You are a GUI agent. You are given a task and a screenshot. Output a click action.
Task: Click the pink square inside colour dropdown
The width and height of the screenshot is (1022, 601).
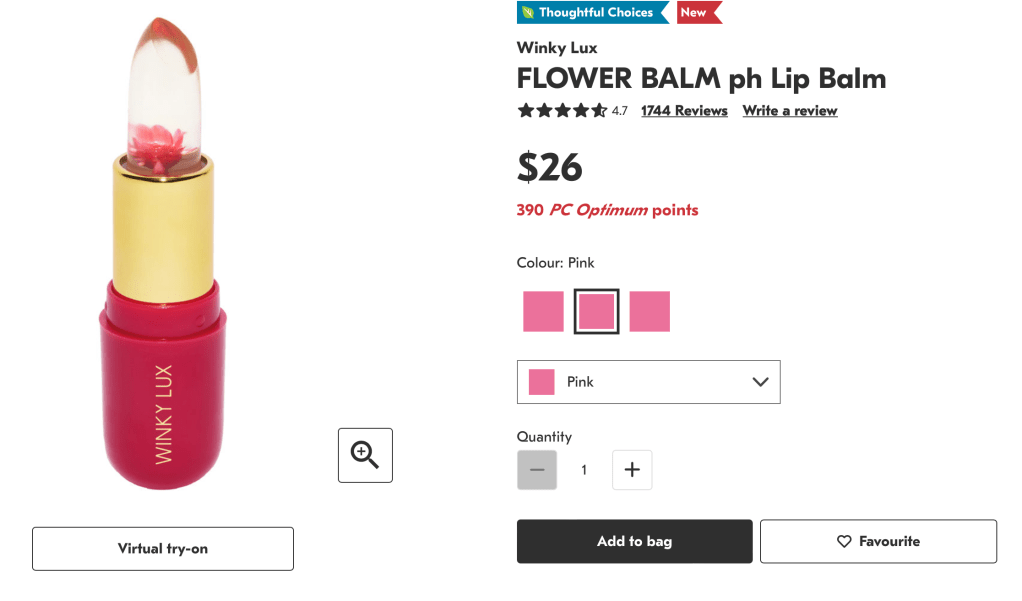tap(542, 382)
